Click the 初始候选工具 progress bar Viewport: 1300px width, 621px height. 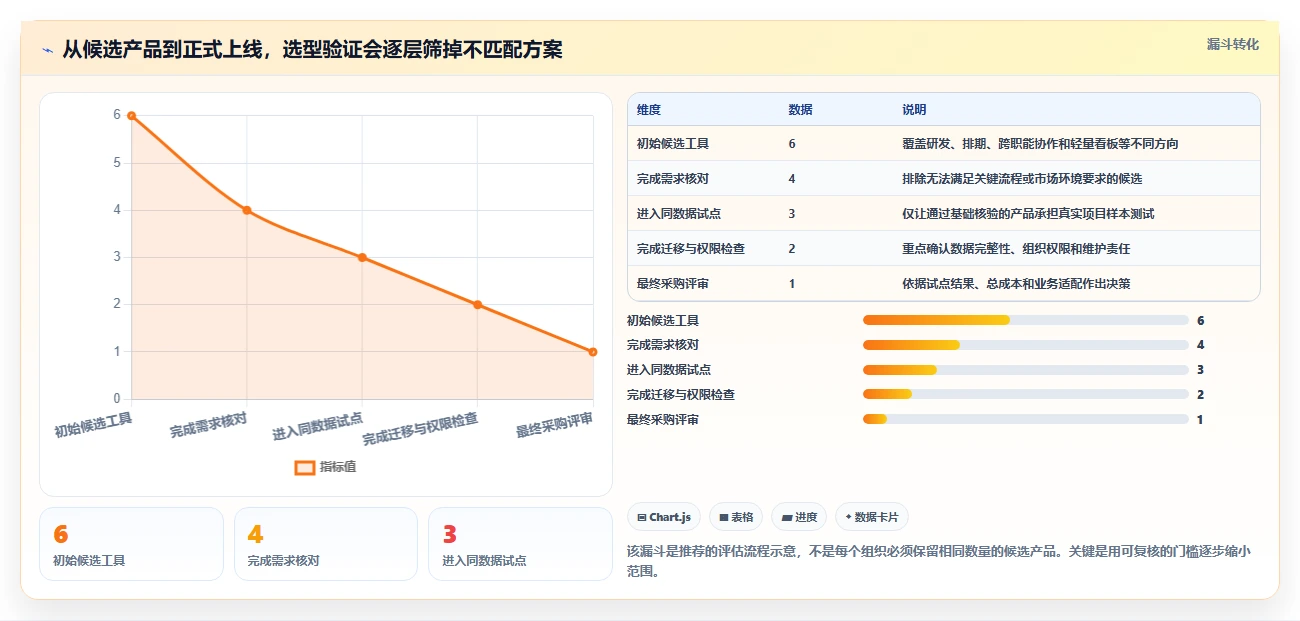point(1026,320)
